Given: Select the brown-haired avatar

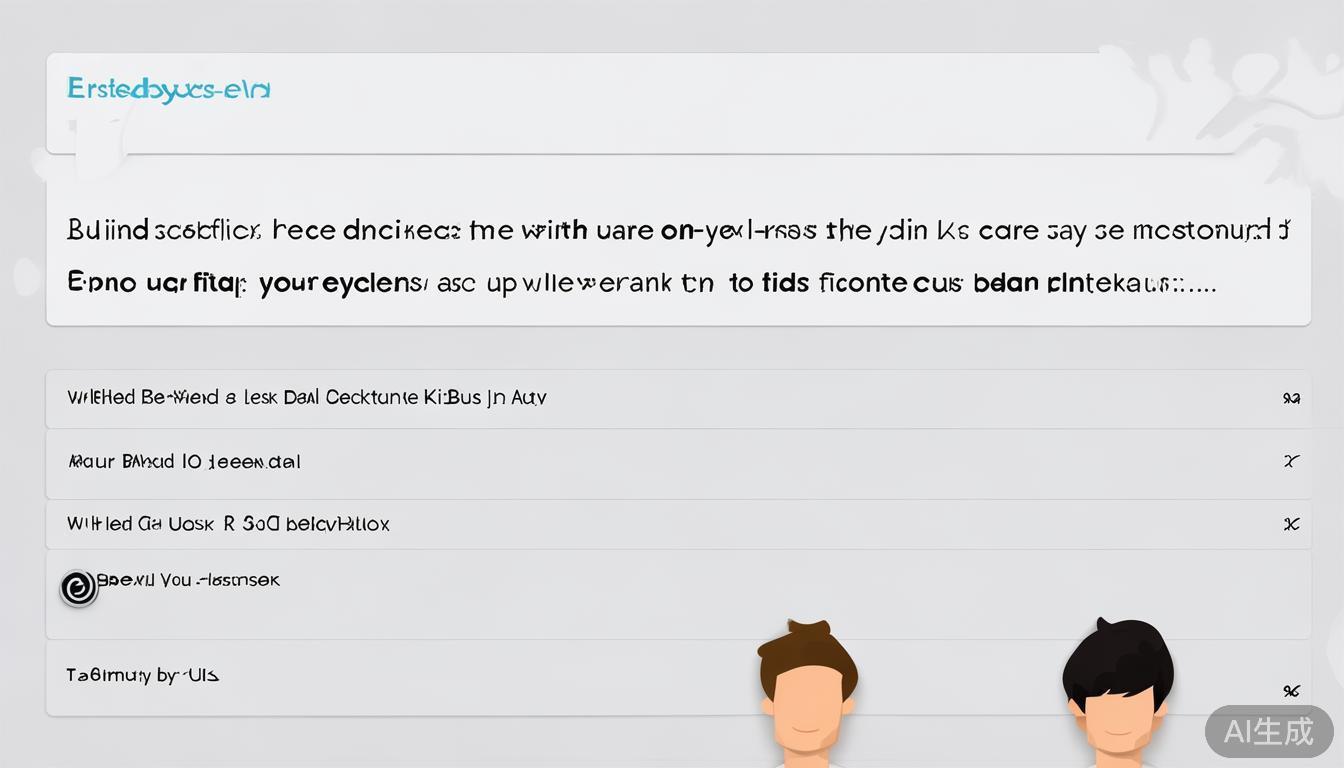Looking at the screenshot, I should click(x=807, y=688).
